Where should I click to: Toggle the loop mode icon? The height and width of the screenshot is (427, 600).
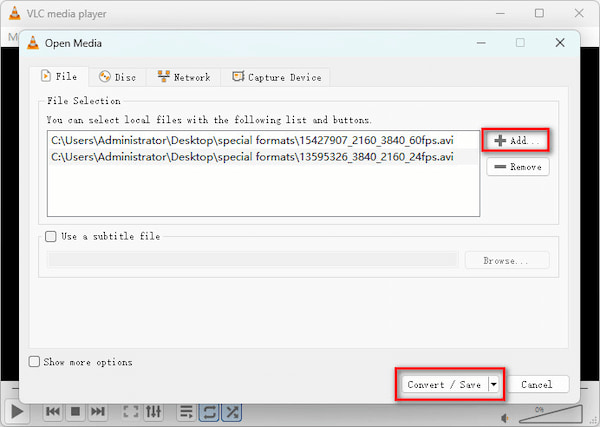[x=209, y=412]
